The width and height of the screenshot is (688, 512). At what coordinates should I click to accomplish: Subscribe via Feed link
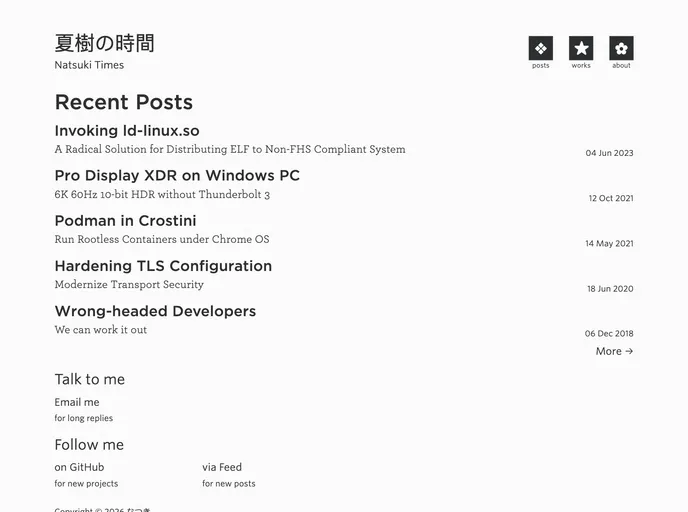point(222,467)
